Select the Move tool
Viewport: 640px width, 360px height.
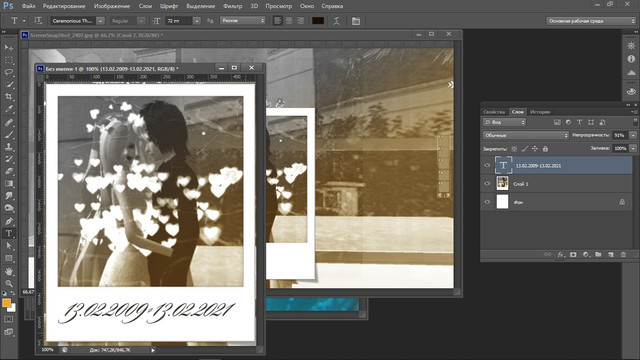coord(9,48)
